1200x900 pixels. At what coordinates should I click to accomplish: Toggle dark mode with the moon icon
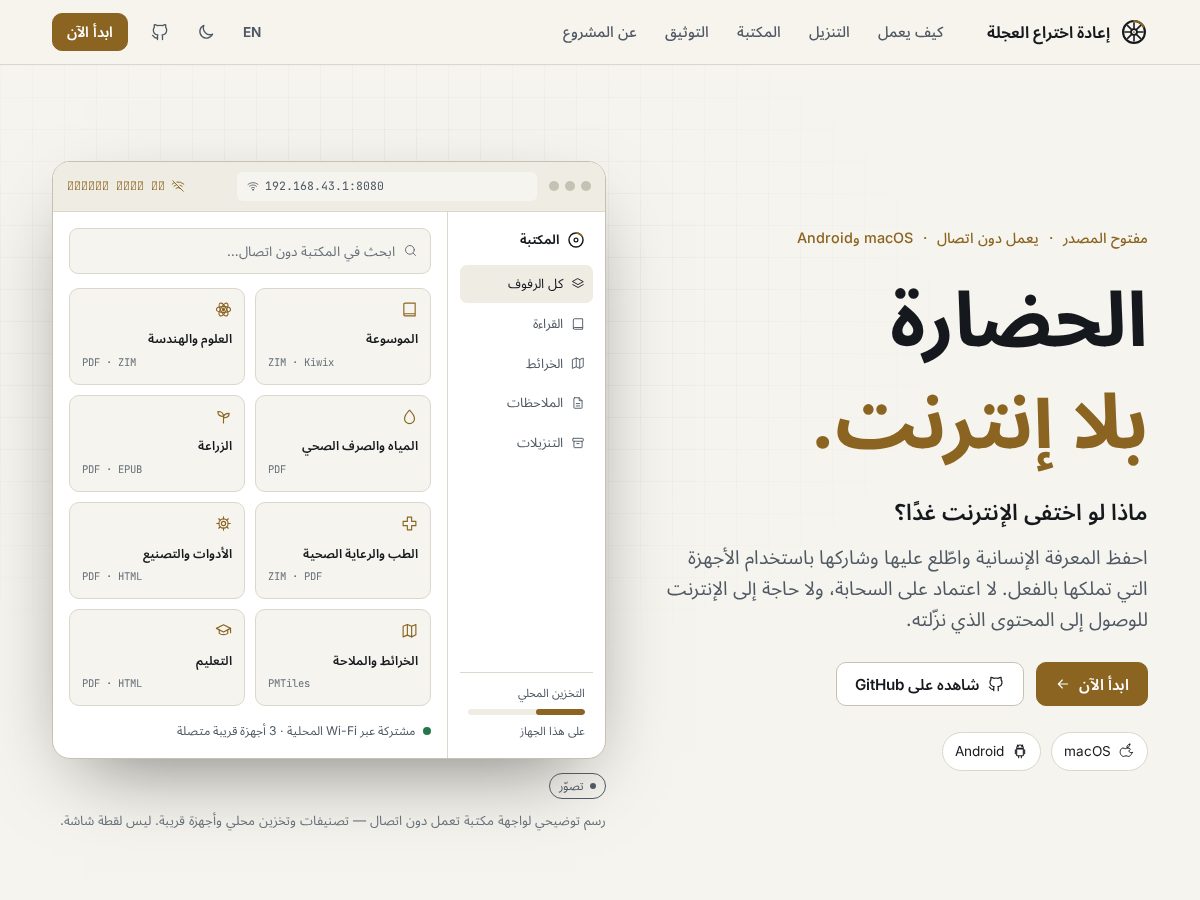206,32
